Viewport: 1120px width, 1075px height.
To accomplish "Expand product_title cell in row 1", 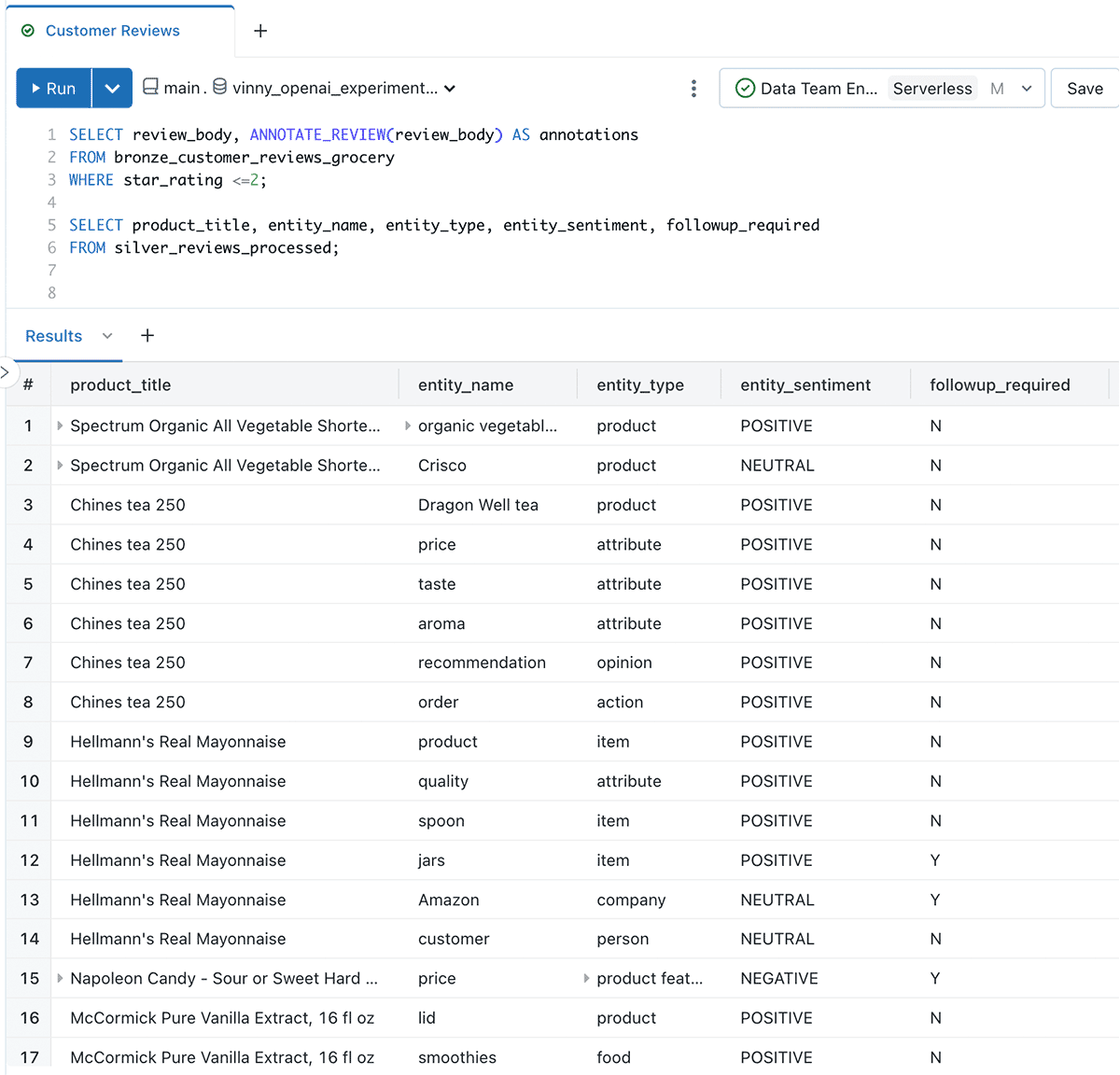I will [60, 426].
